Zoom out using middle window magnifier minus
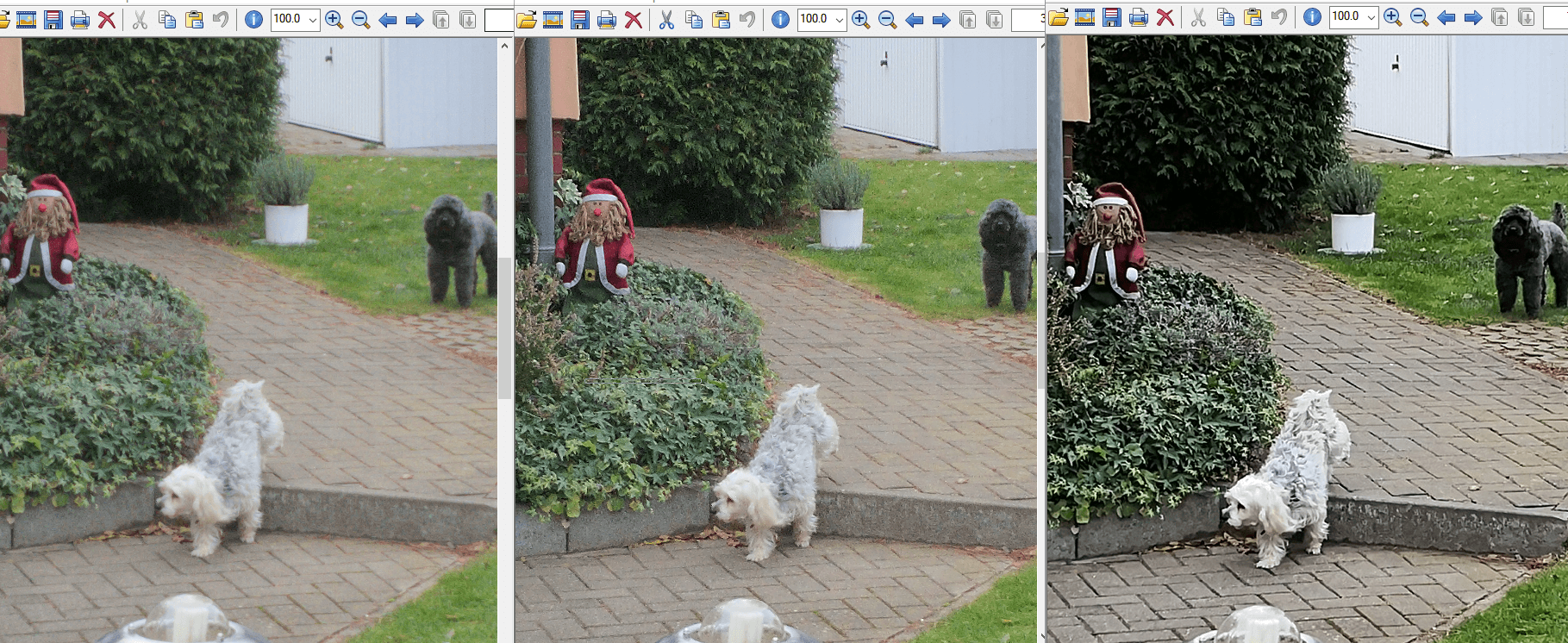This screenshot has width=1568, height=643. pos(888,19)
